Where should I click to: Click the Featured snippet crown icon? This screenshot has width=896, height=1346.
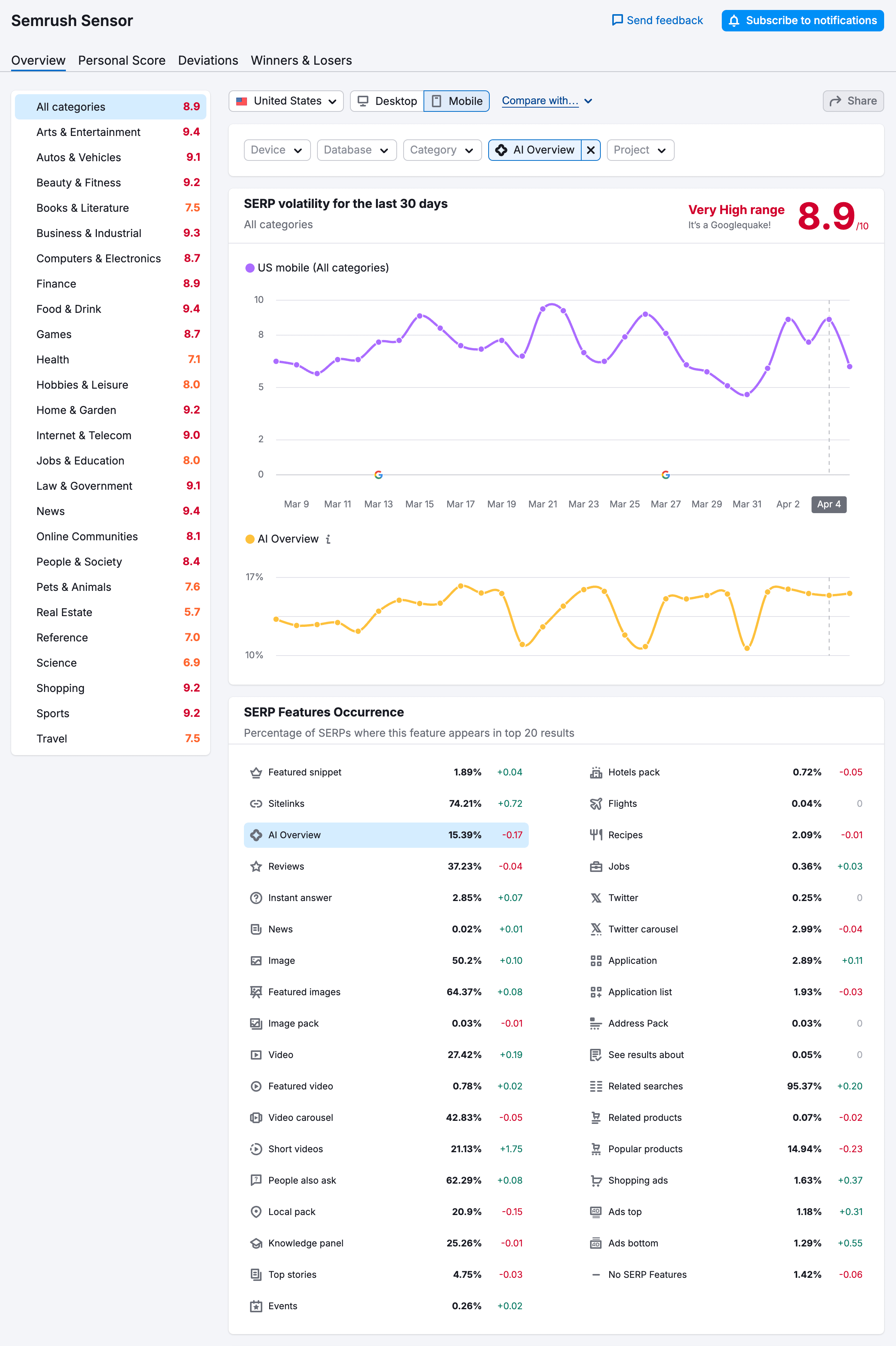(x=256, y=772)
